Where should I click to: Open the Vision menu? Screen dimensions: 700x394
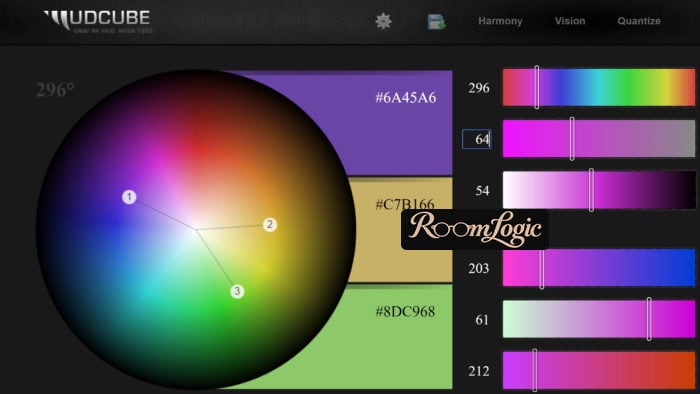click(x=570, y=21)
